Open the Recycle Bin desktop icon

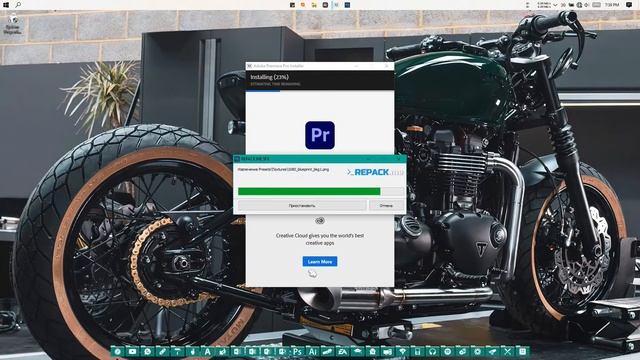[x=13, y=24]
